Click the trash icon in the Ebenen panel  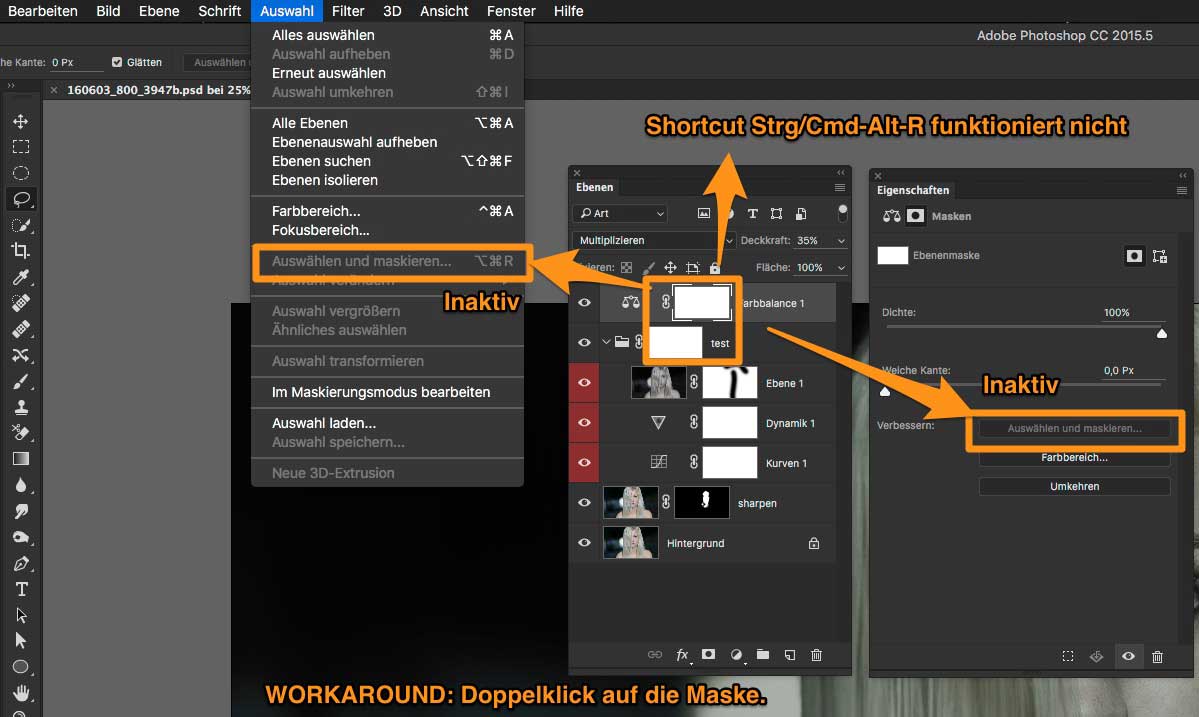(816, 655)
